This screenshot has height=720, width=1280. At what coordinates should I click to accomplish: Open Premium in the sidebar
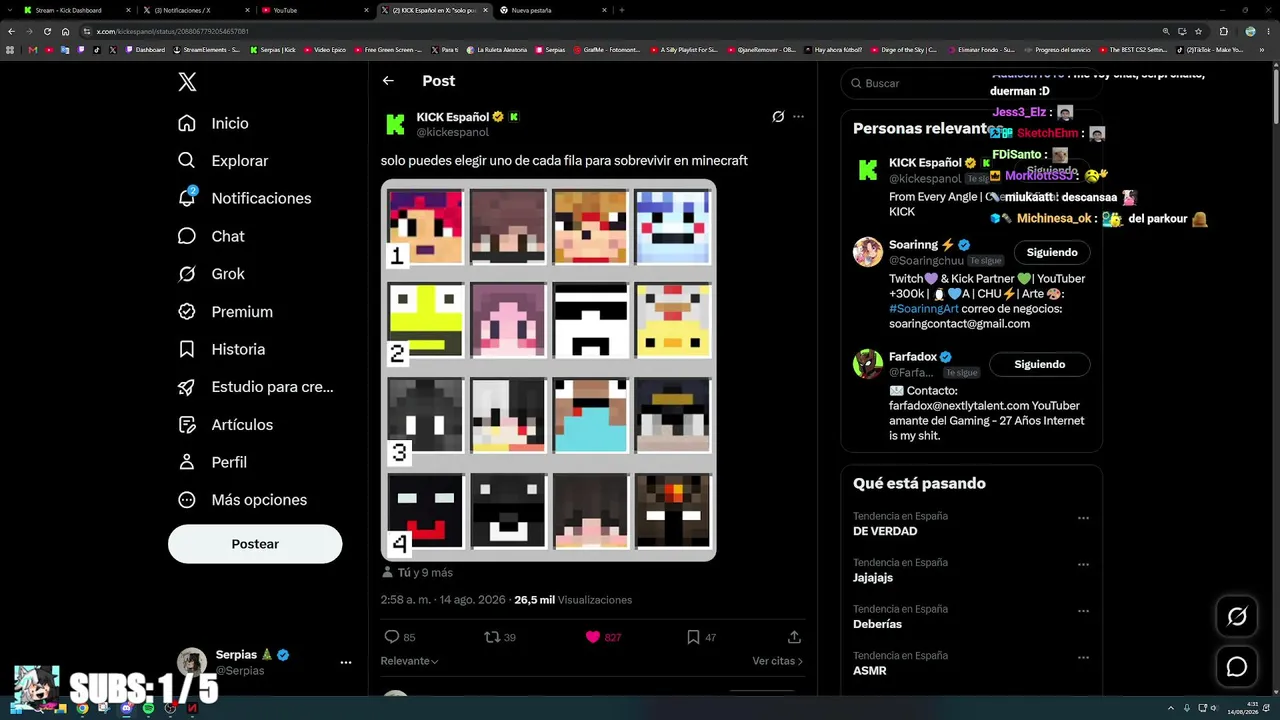click(225, 312)
